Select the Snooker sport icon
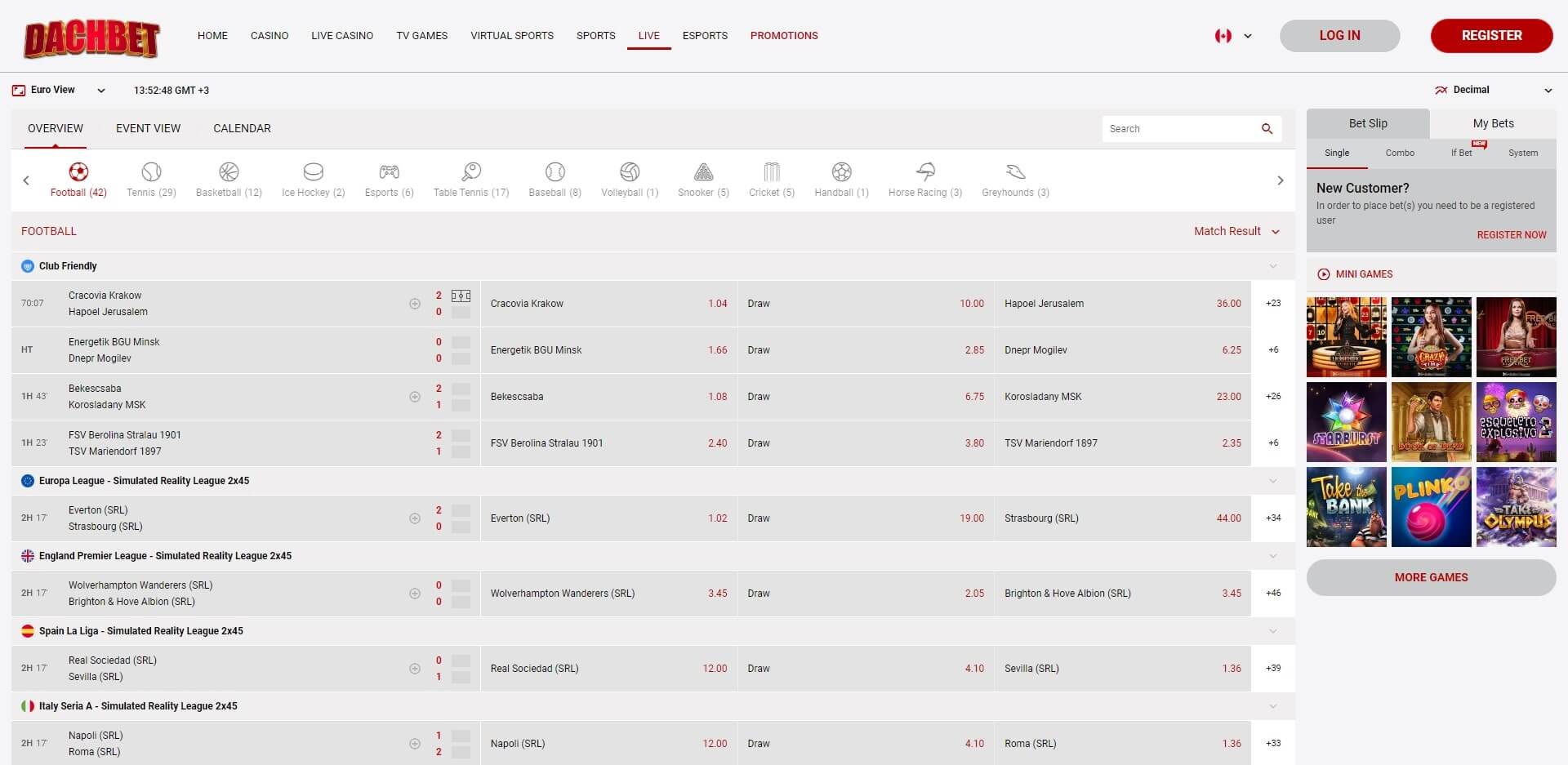The height and width of the screenshot is (765, 1568). [x=703, y=172]
